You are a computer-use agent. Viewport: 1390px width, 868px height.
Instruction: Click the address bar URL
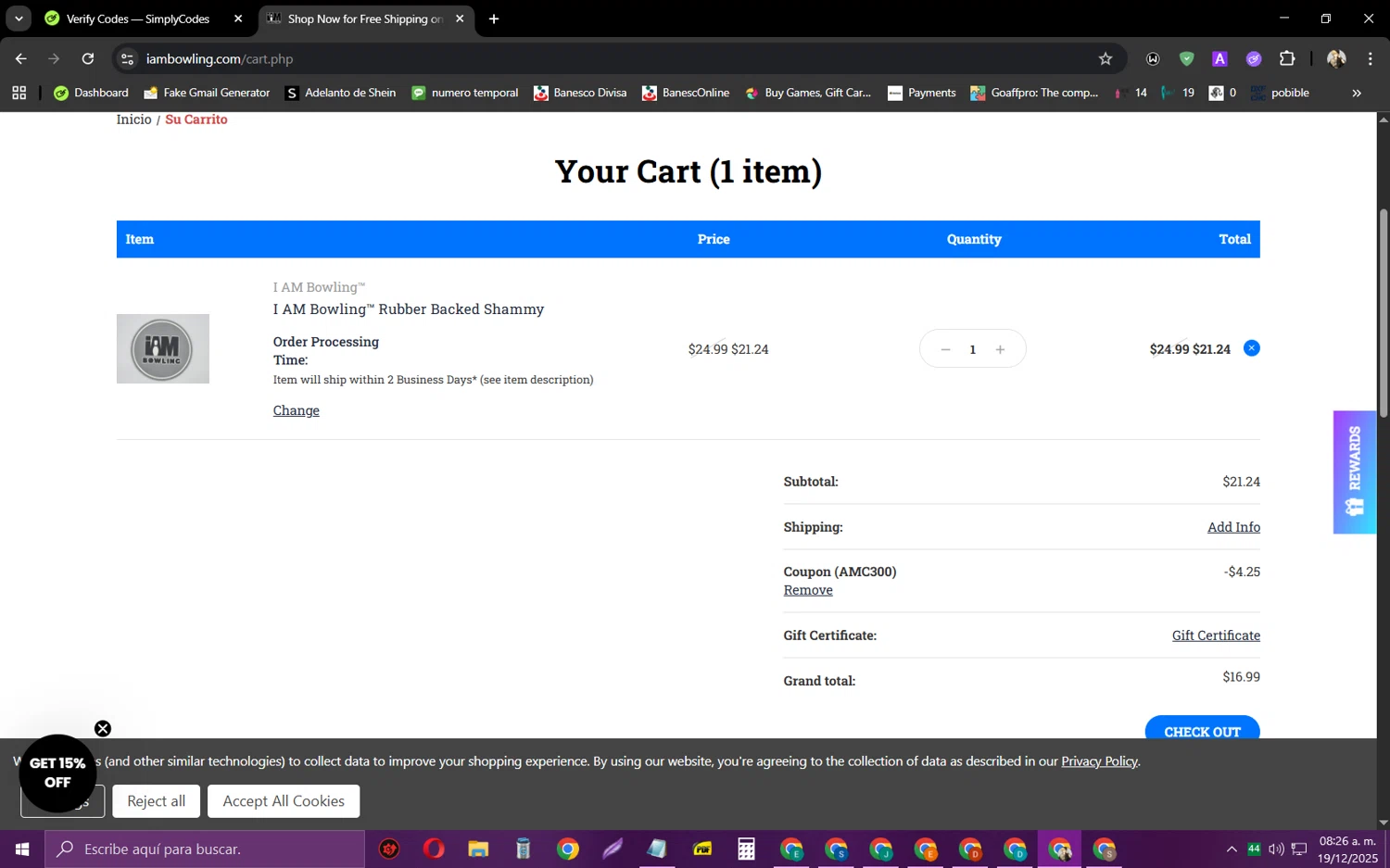point(220,58)
